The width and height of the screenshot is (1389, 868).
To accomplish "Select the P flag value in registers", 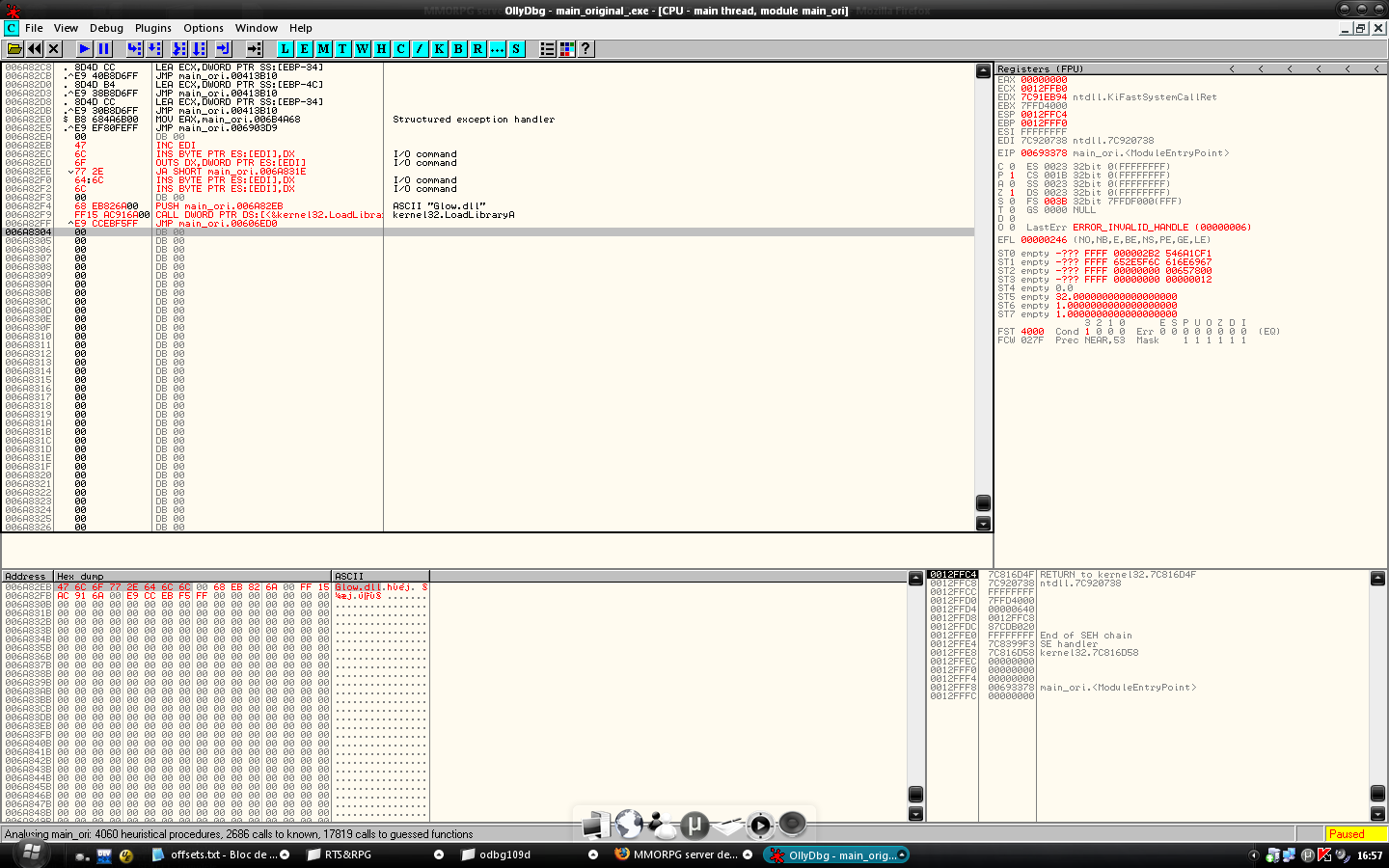I will click(1012, 176).
